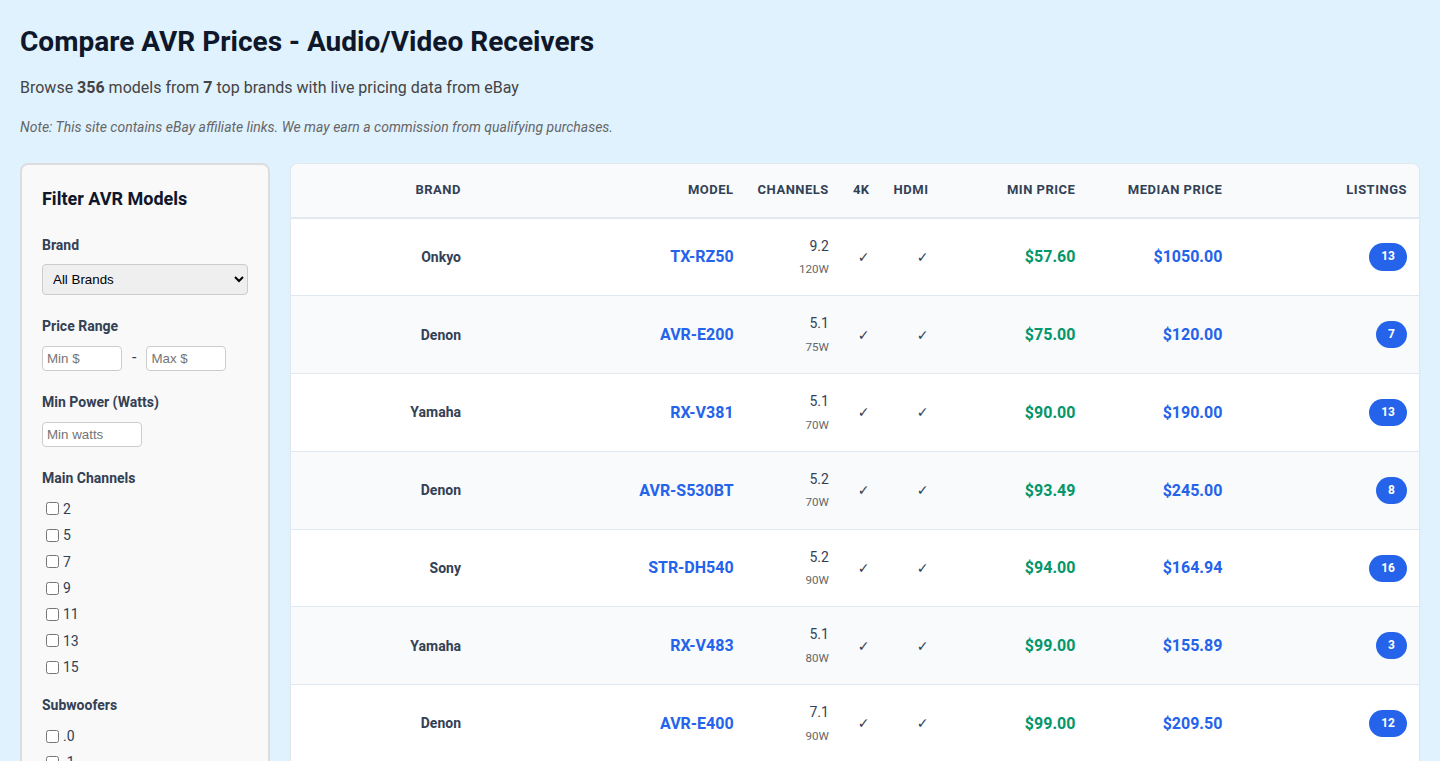Click the Compare AVR Prices page title
Image resolution: width=1440 pixels, height=761 pixels.
(307, 42)
